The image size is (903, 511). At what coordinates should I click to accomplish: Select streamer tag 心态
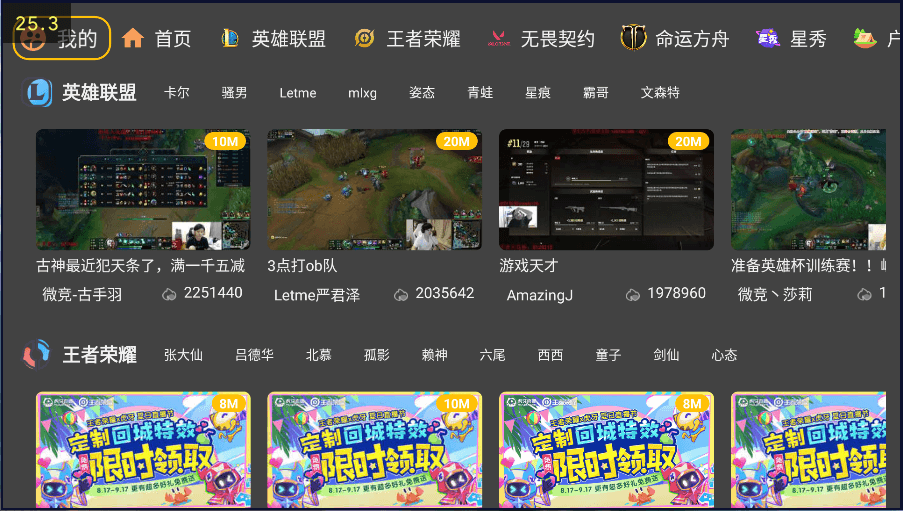click(724, 355)
